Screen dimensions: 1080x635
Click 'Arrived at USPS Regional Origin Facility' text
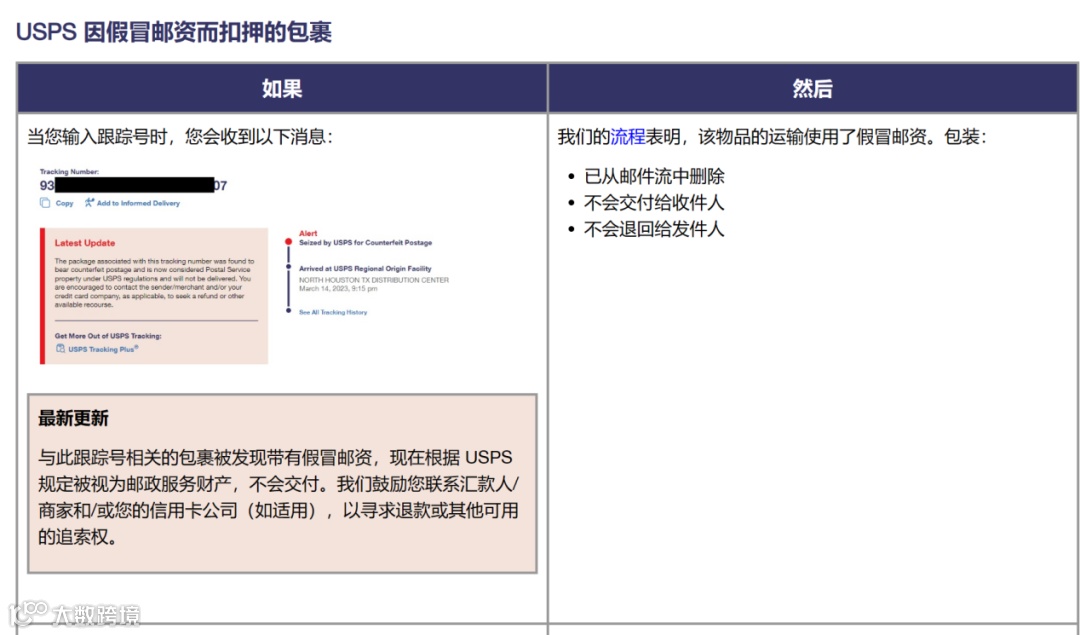click(365, 269)
